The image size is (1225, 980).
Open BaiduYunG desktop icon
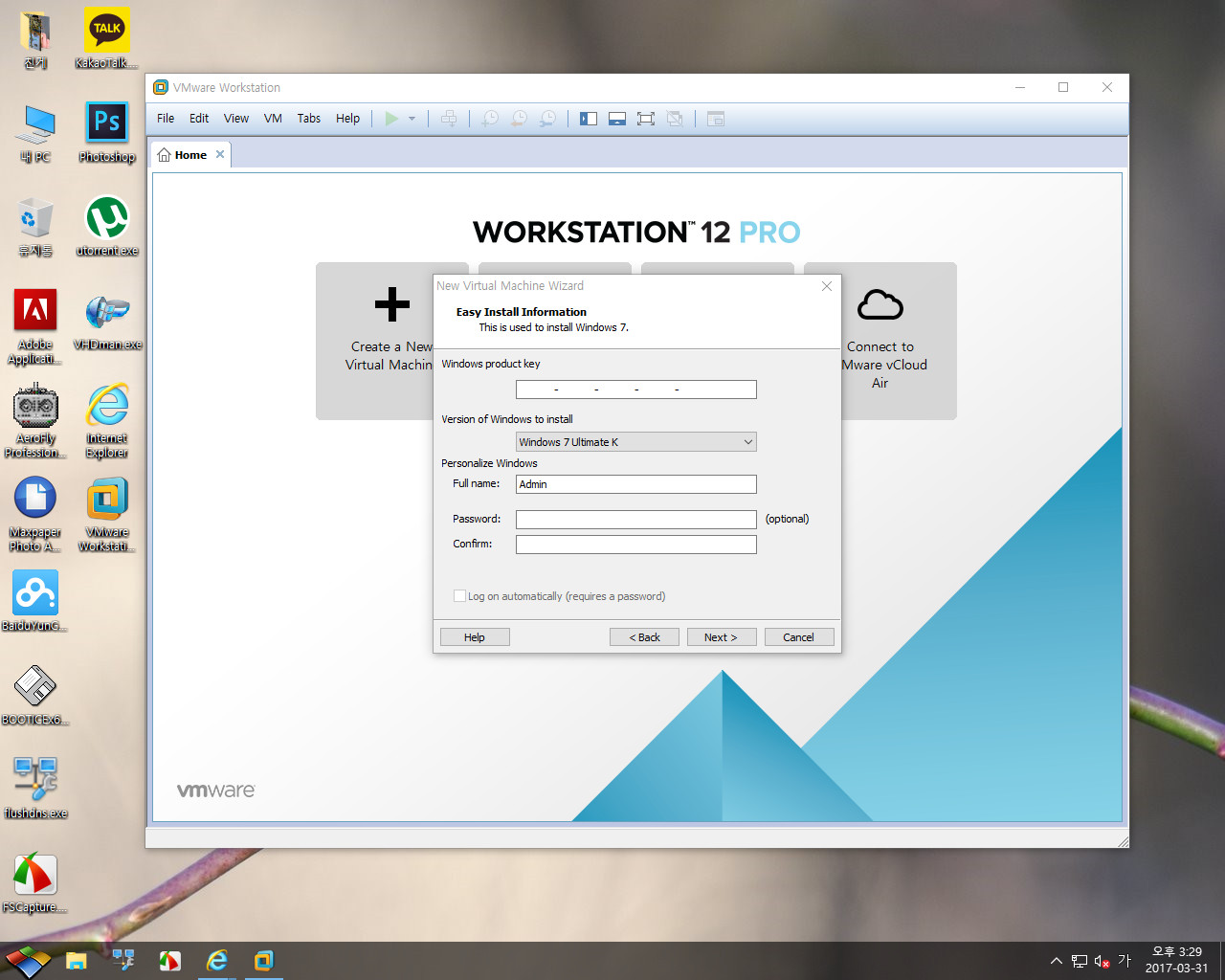35,601
